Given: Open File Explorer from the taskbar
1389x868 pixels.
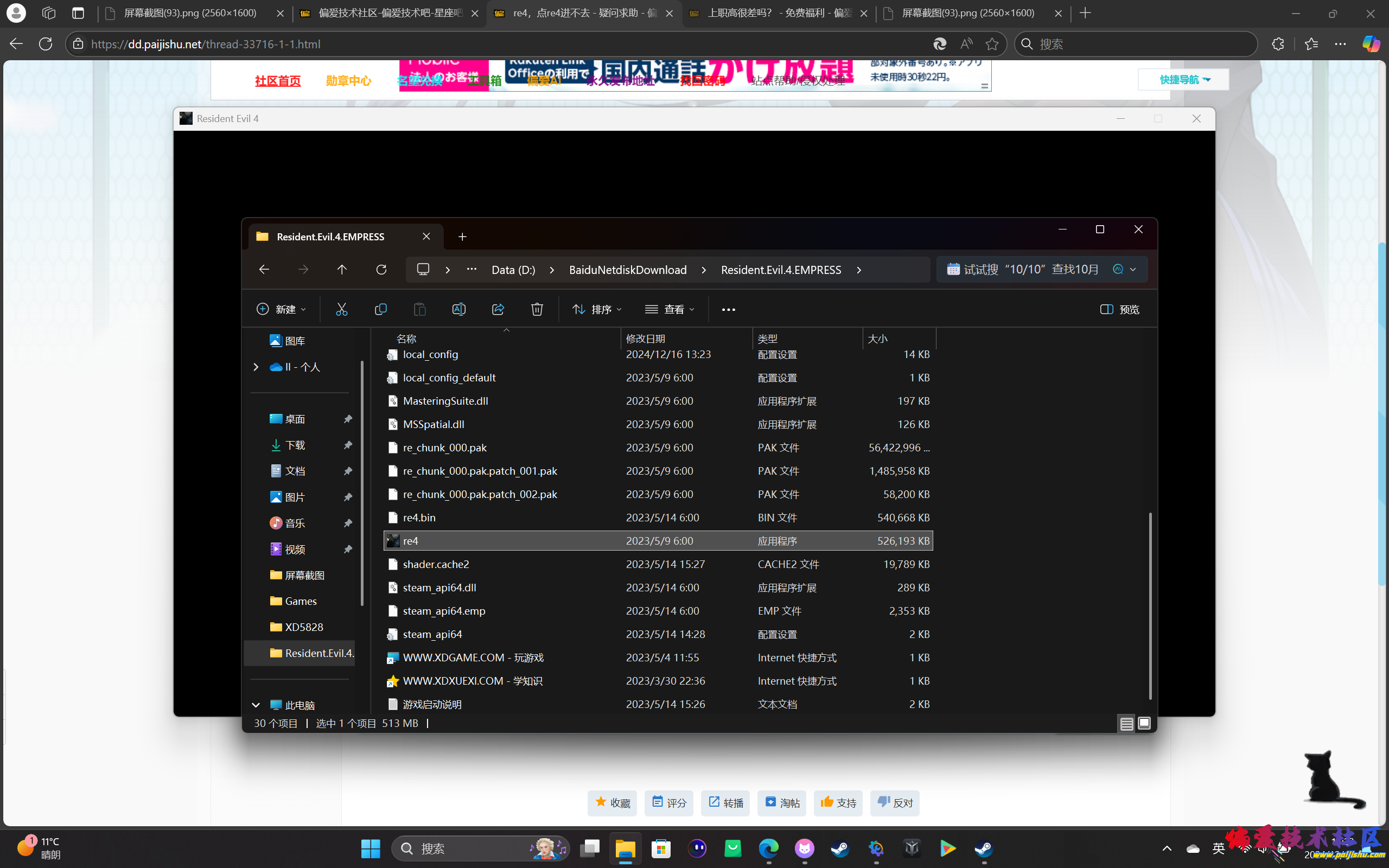Looking at the screenshot, I should [625, 848].
